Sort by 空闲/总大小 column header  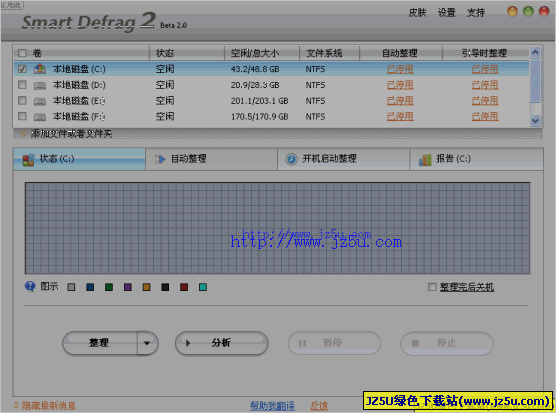point(262,53)
